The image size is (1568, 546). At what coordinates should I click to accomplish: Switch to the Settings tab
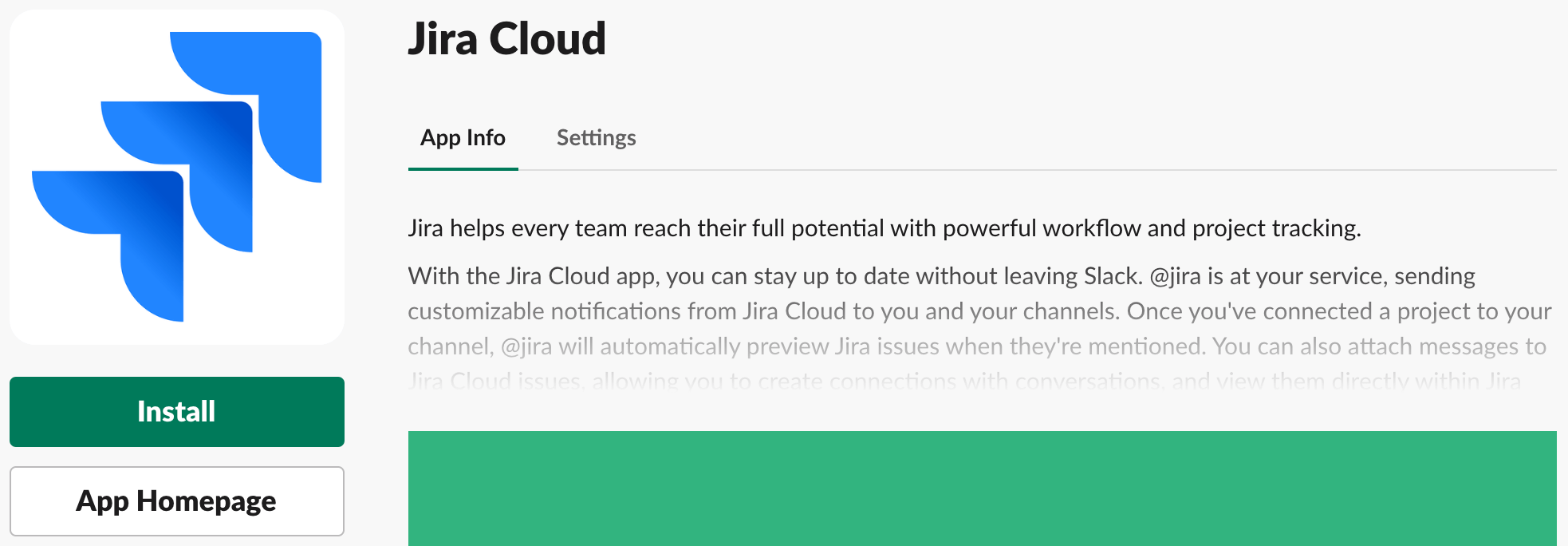[596, 137]
